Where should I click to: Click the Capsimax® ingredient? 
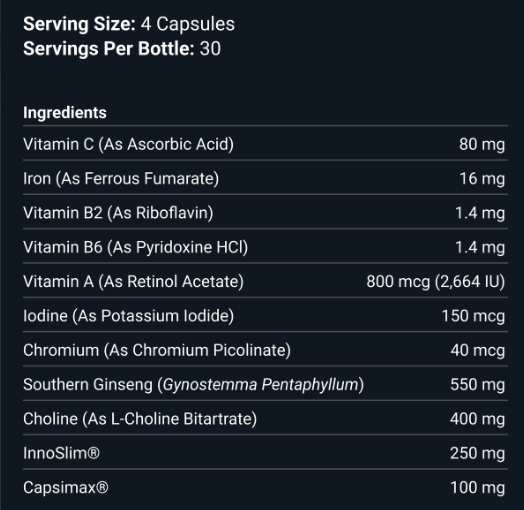pos(66,487)
